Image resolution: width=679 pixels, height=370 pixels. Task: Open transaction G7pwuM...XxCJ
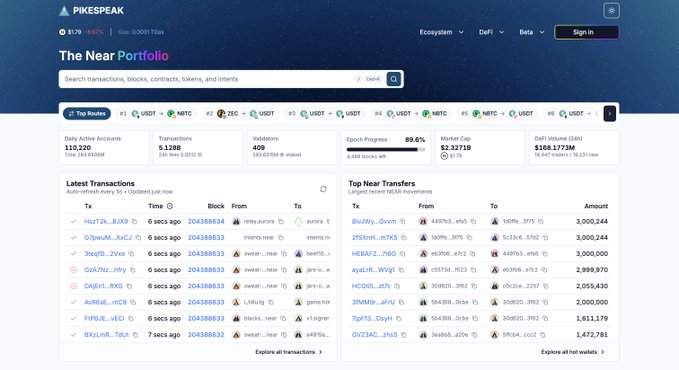pos(108,237)
